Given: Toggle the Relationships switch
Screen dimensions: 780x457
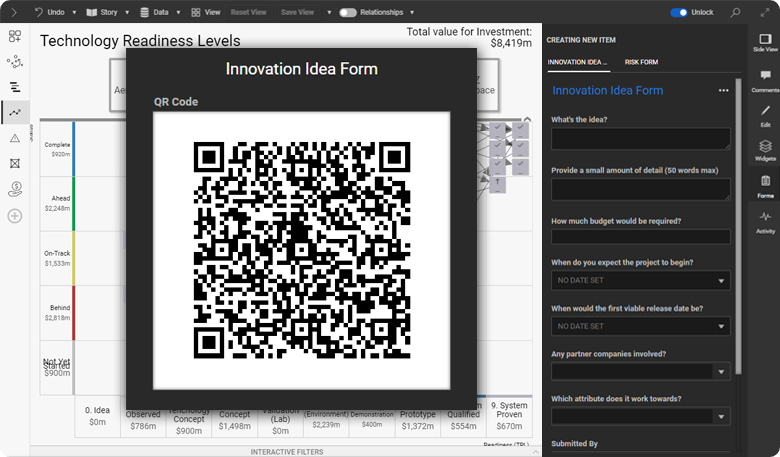Looking at the screenshot, I should tap(348, 13).
